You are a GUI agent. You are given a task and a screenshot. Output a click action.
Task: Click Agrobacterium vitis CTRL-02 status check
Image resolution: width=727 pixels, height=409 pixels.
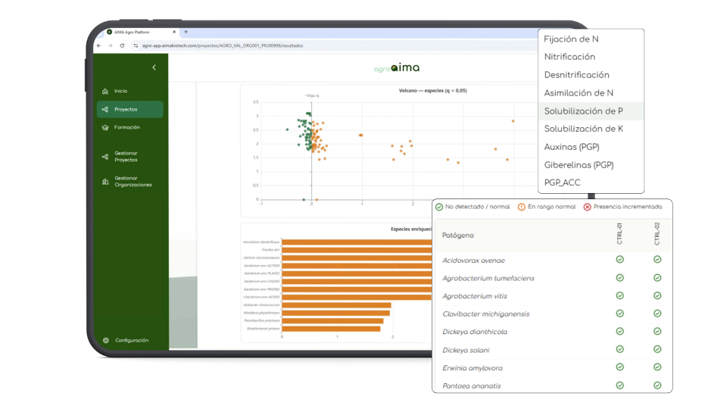click(657, 296)
